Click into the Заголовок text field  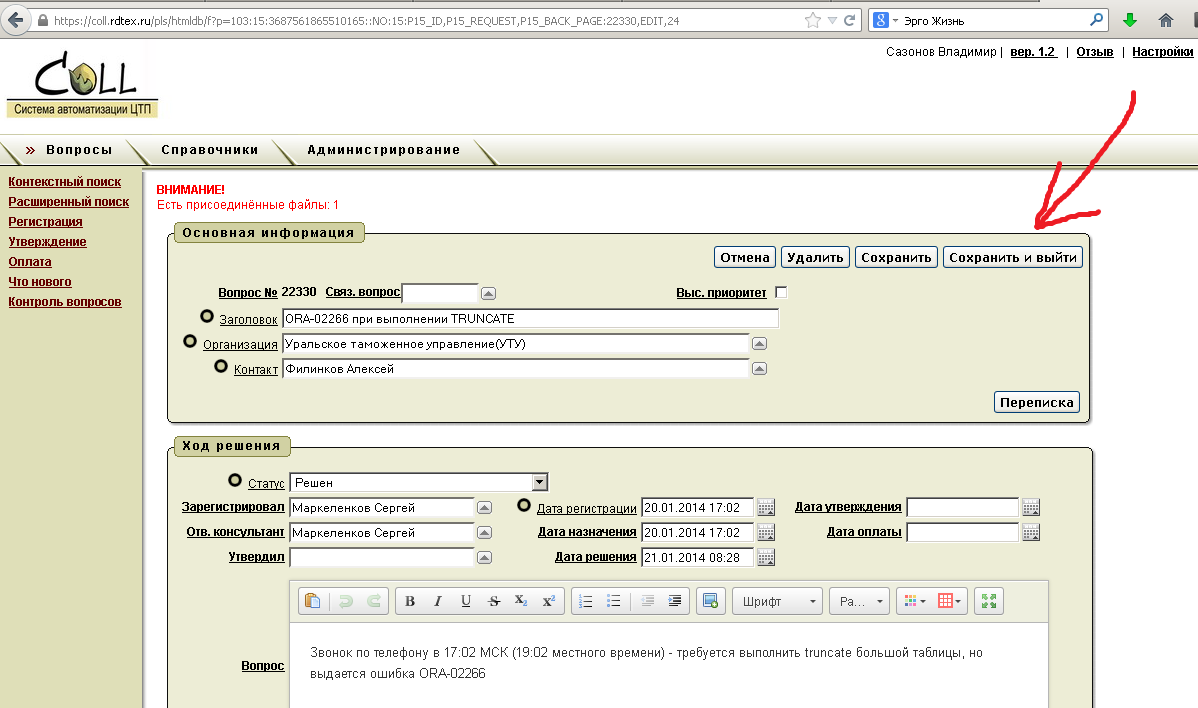(x=530, y=318)
